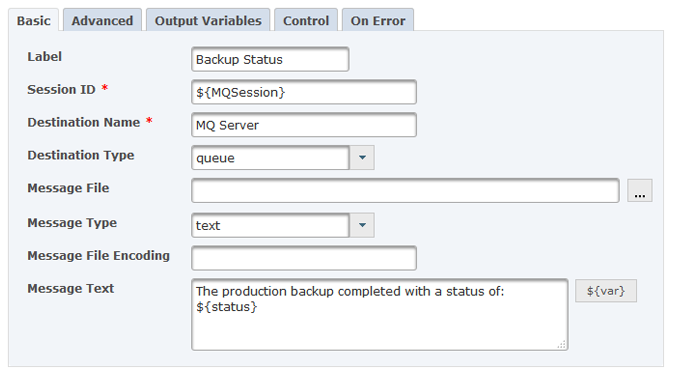Screen dimensions: 674x374
Task: Click the Message Type text box
Action: [x=270, y=225]
